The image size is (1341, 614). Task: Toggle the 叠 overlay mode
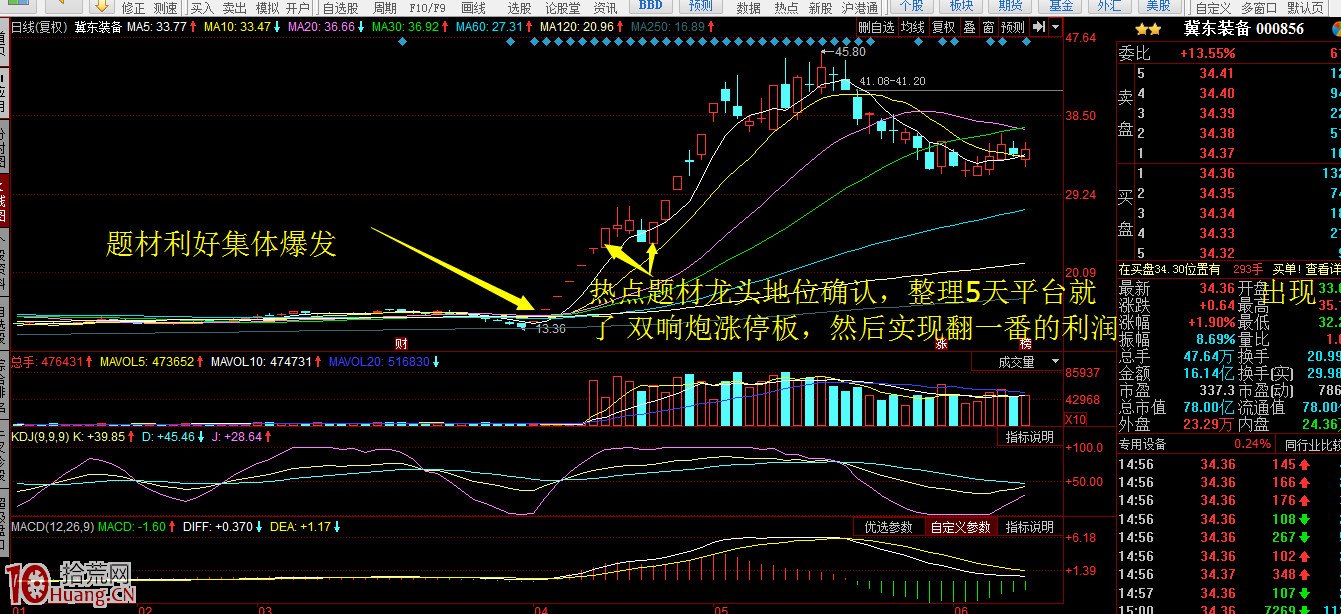[970, 30]
